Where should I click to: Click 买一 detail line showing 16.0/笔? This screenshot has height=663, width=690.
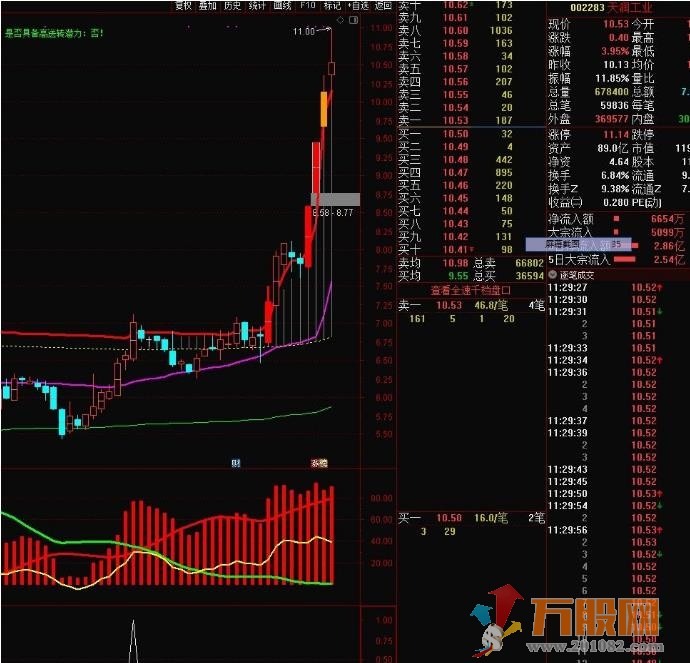coord(471,518)
